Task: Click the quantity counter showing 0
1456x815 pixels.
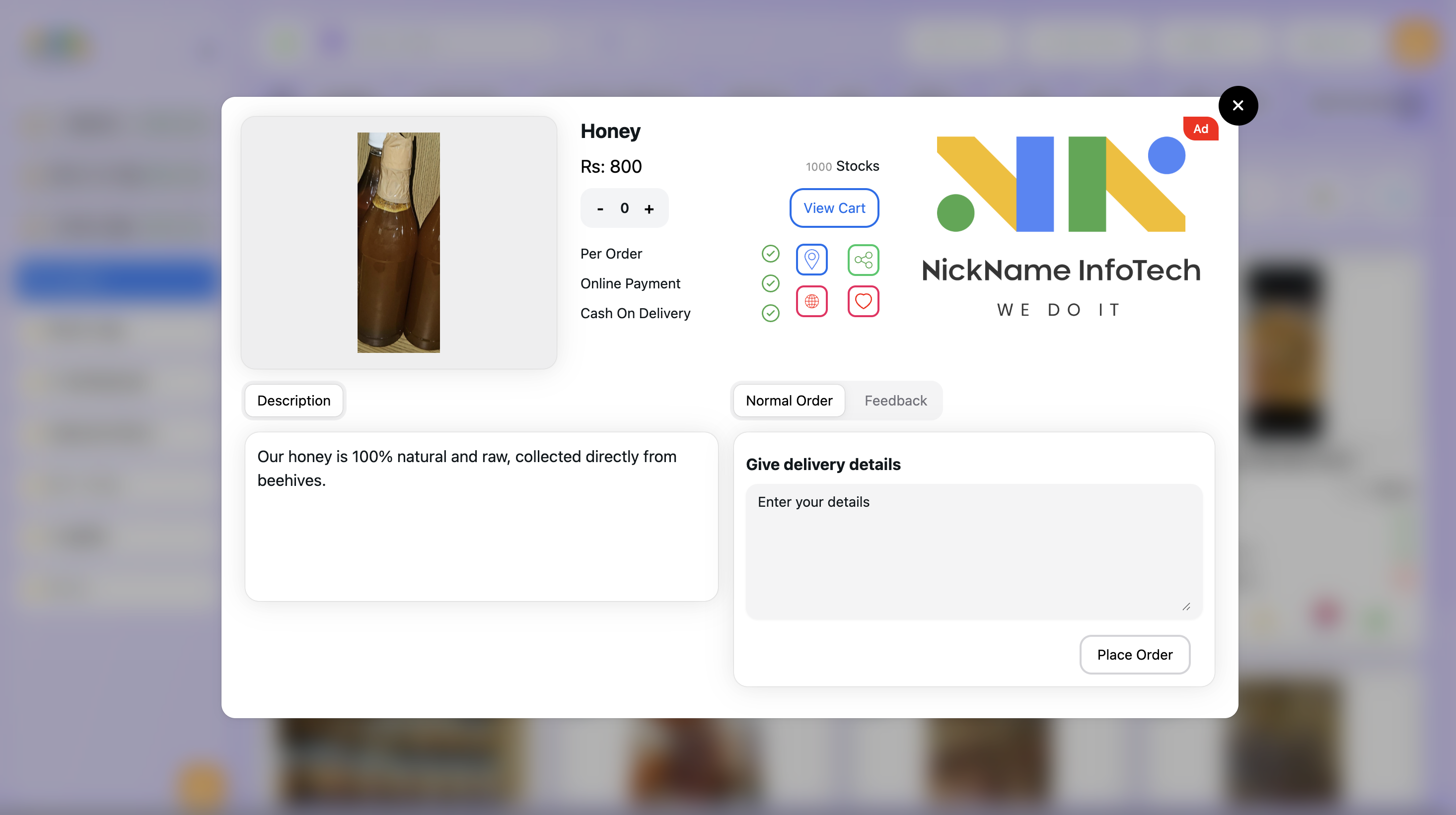Action: coord(625,208)
